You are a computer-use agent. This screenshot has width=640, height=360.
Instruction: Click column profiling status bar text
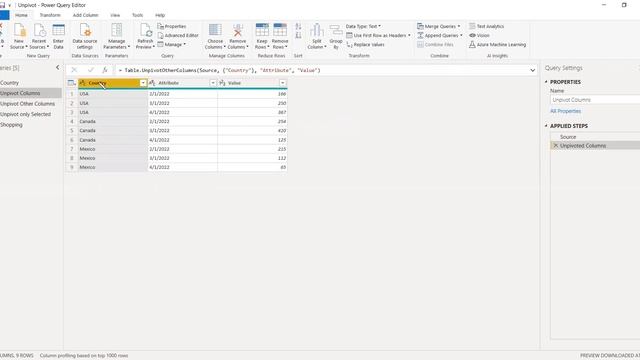pyautogui.click(x=84, y=356)
